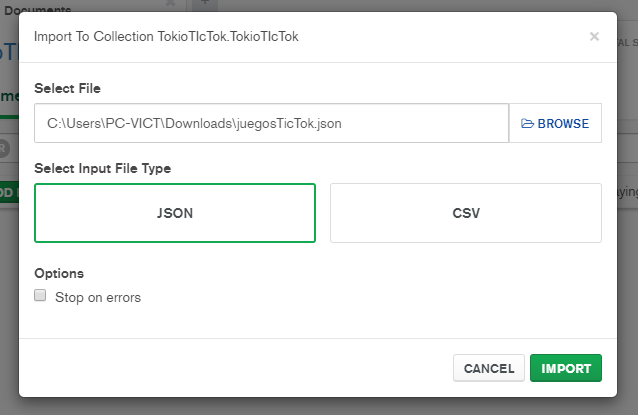Close the Documents tab behind the dialog
Image resolution: width=638 pixels, height=415 pixels.
point(169,5)
